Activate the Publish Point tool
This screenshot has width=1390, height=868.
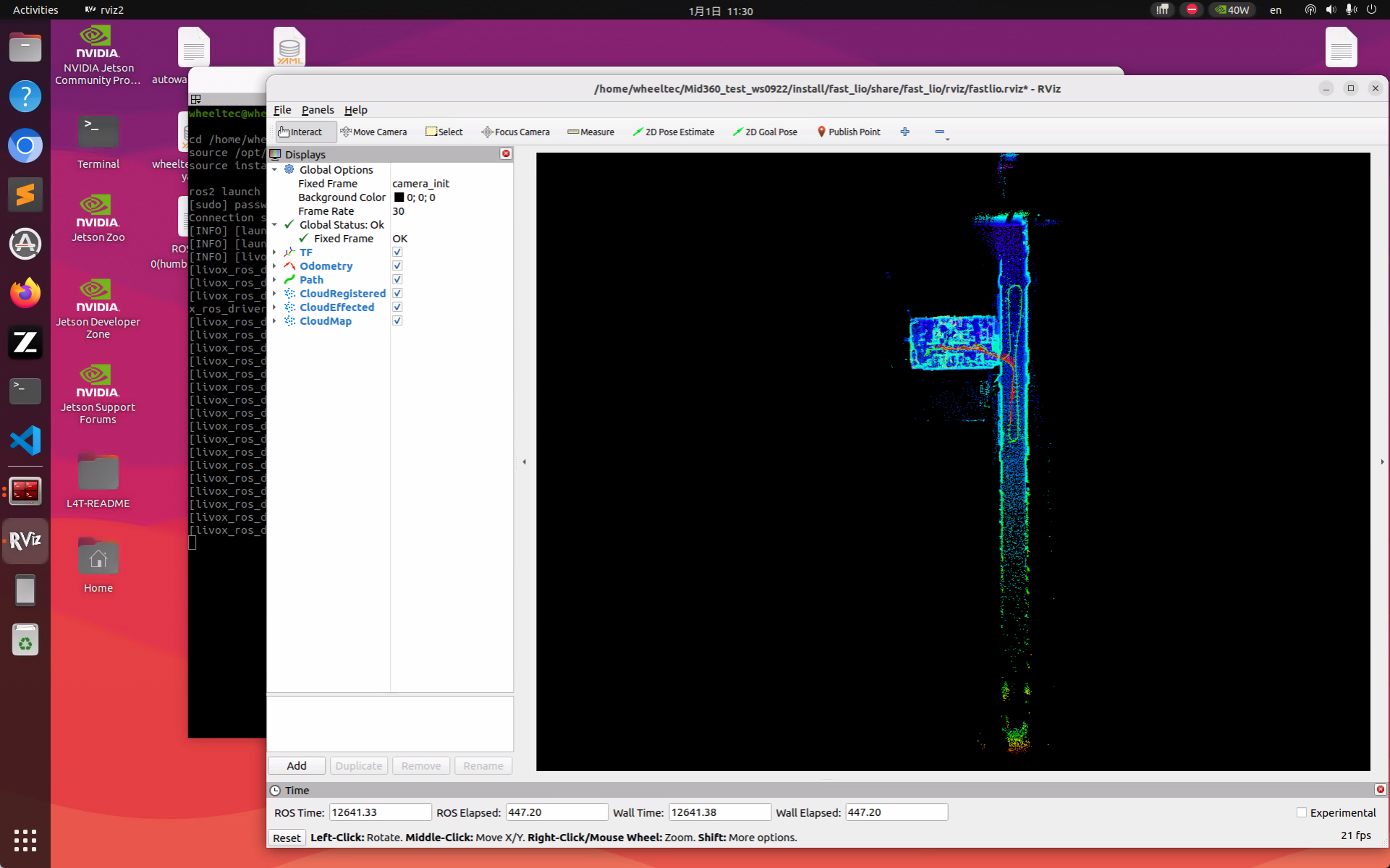[x=849, y=132]
